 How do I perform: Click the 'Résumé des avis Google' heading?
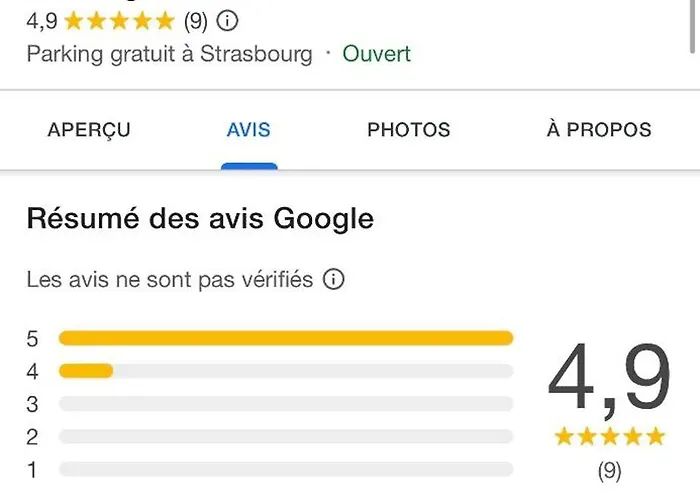[200, 218]
